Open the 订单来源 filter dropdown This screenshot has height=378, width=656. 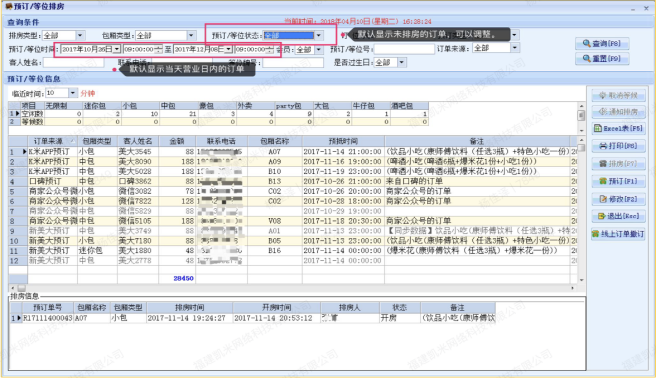pos(515,48)
